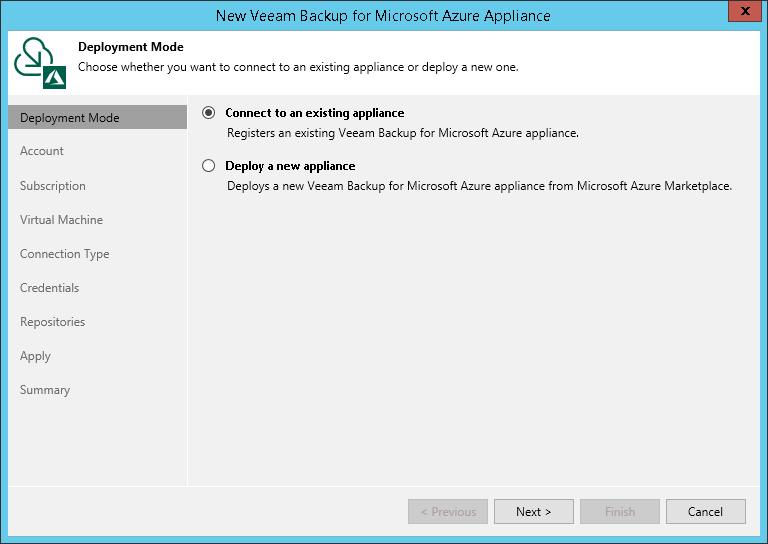
Task: Go to the Account step
Action: coord(42,151)
